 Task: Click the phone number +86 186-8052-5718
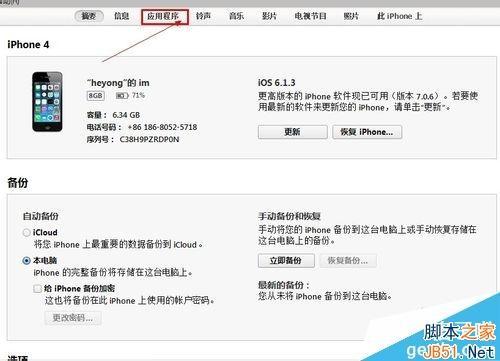(x=163, y=127)
